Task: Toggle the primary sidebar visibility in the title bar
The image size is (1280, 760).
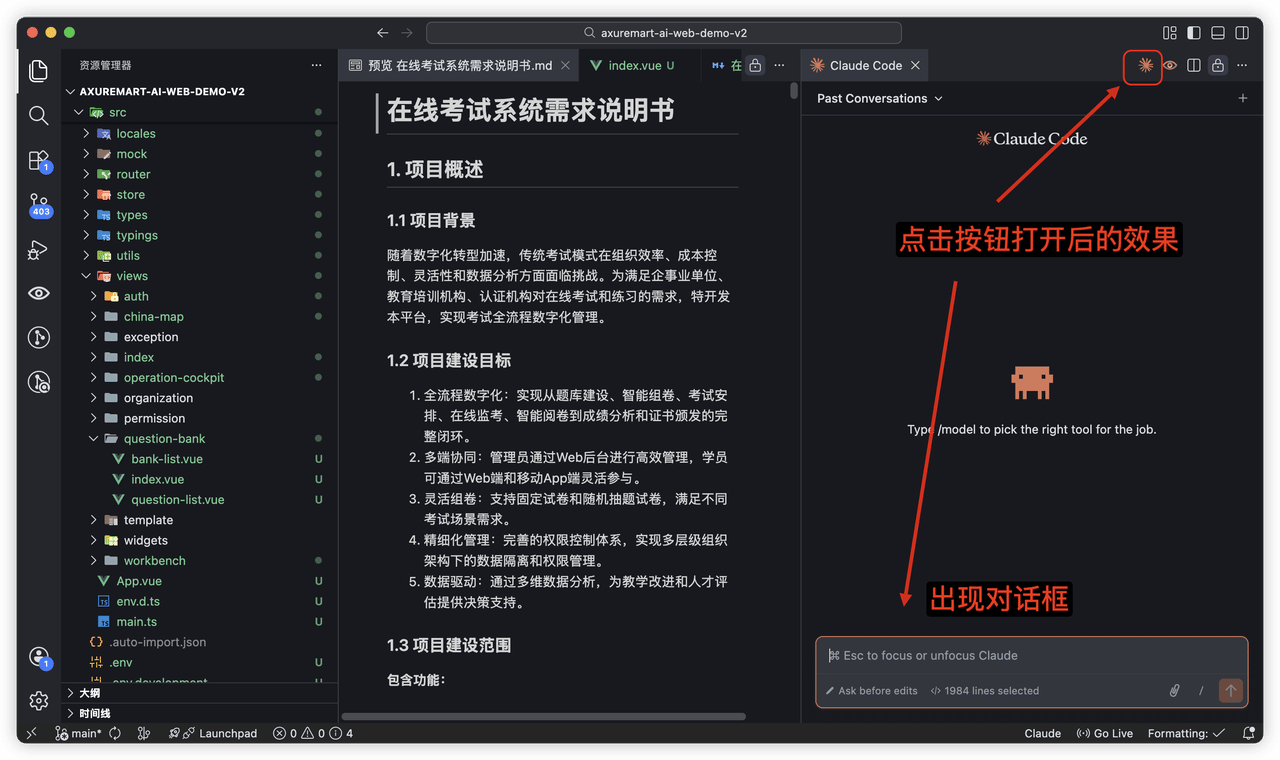Action: [1194, 33]
